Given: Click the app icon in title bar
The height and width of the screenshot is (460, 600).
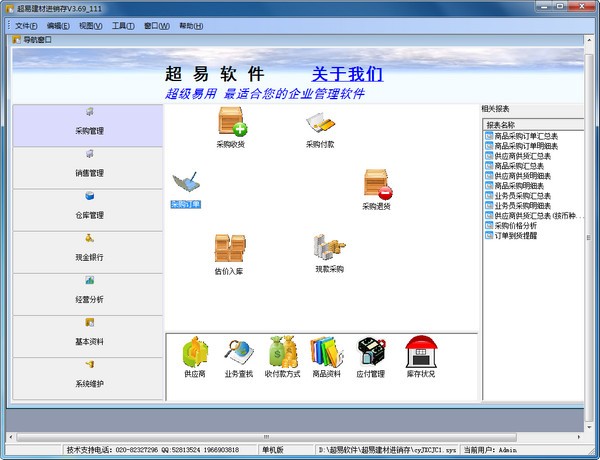Looking at the screenshot, I should point(10,8).
